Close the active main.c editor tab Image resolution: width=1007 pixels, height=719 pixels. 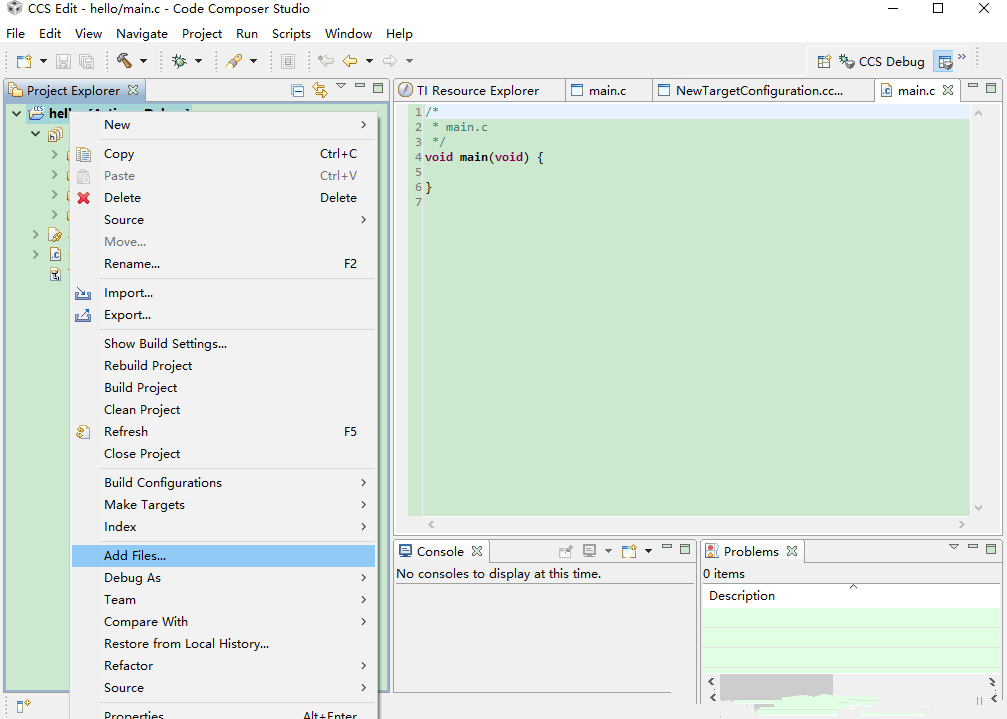click(948, 90)
